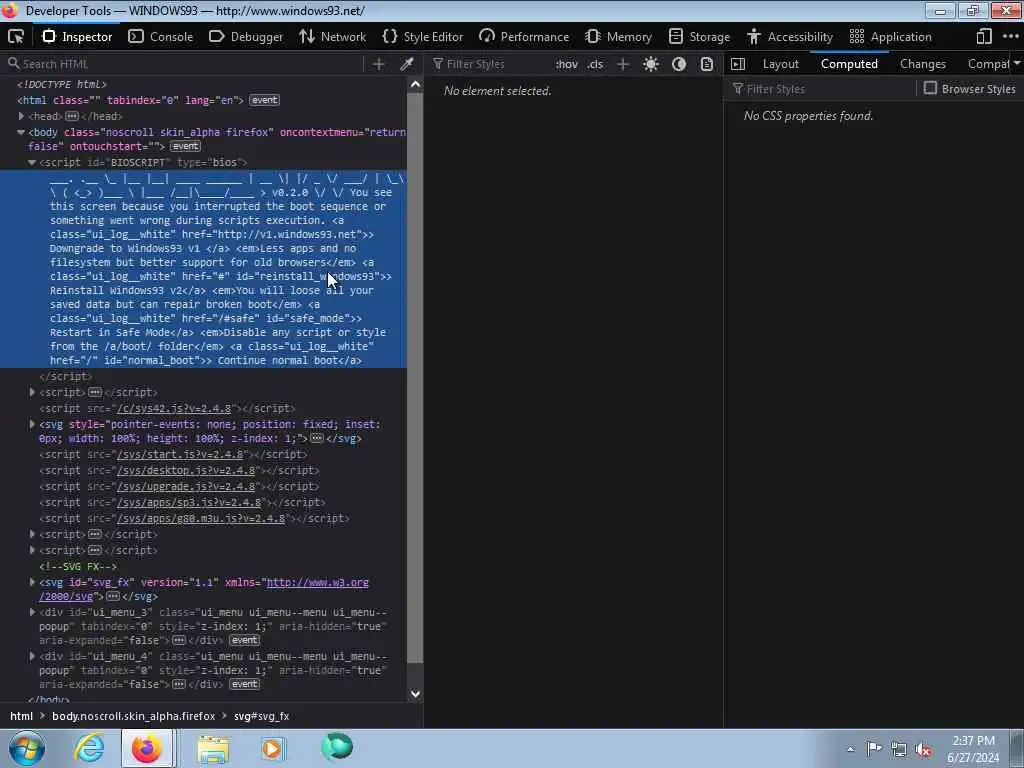Toggle light color scheme simulation
Viewport: 1024px width, 768px height.
[x=650, y=64]
